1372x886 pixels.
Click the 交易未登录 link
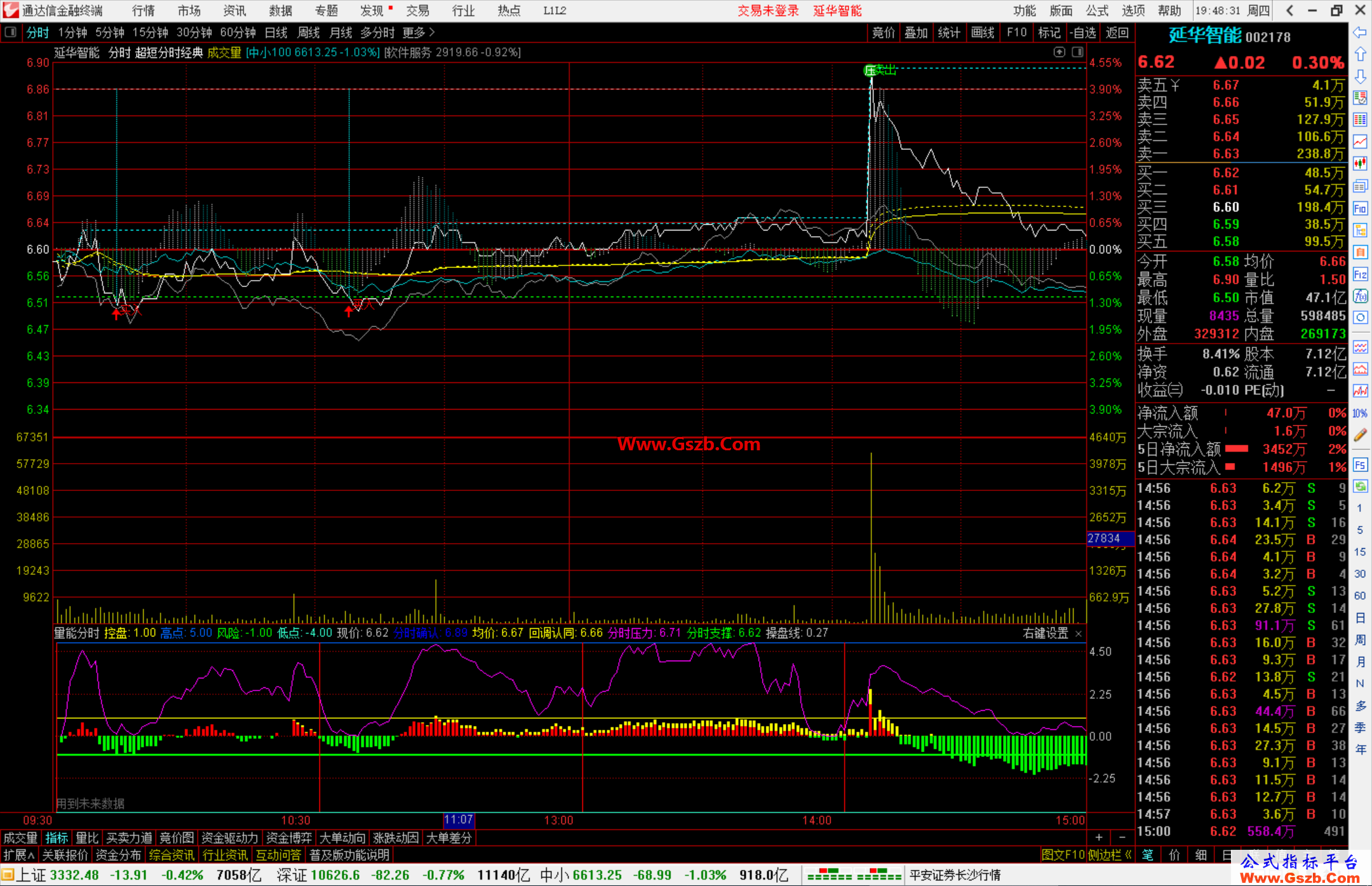click(x=768, y=11)
